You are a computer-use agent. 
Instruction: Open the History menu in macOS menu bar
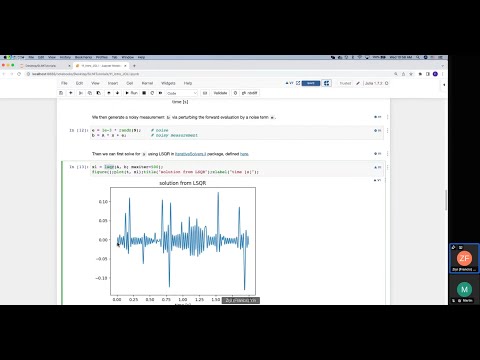coord(65,57)
